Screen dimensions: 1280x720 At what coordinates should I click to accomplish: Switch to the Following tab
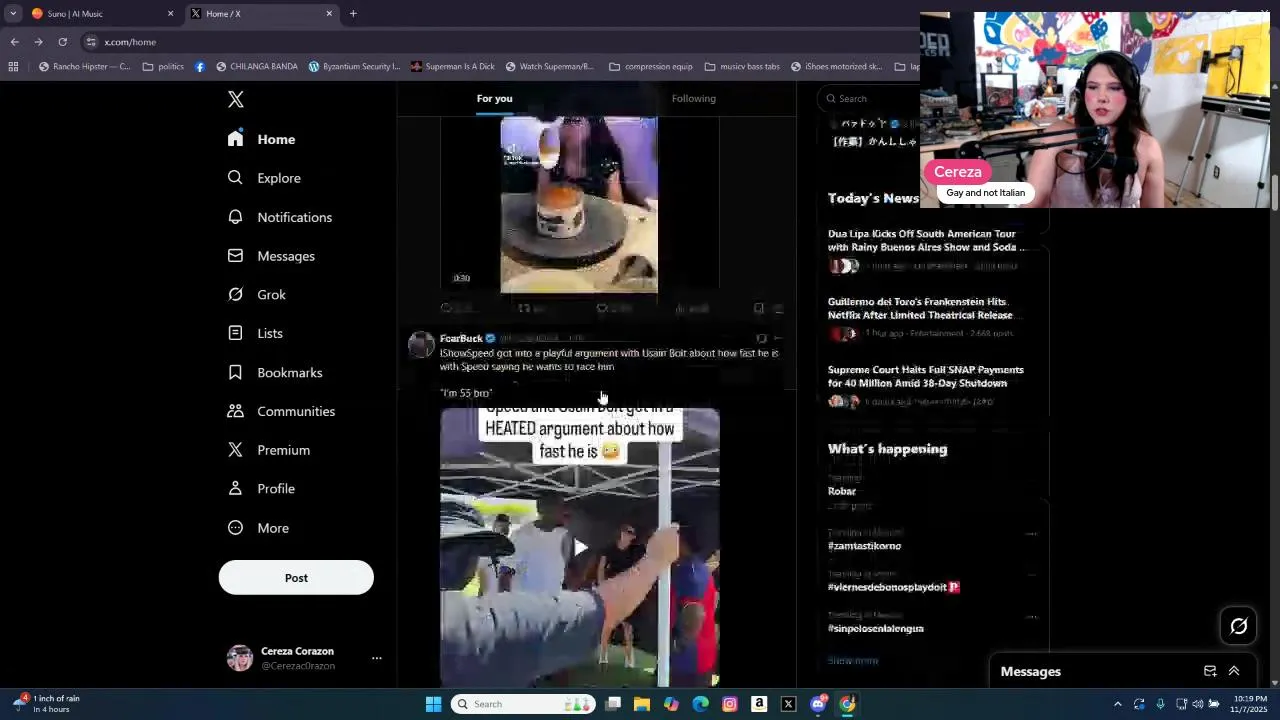coord(694,98)
